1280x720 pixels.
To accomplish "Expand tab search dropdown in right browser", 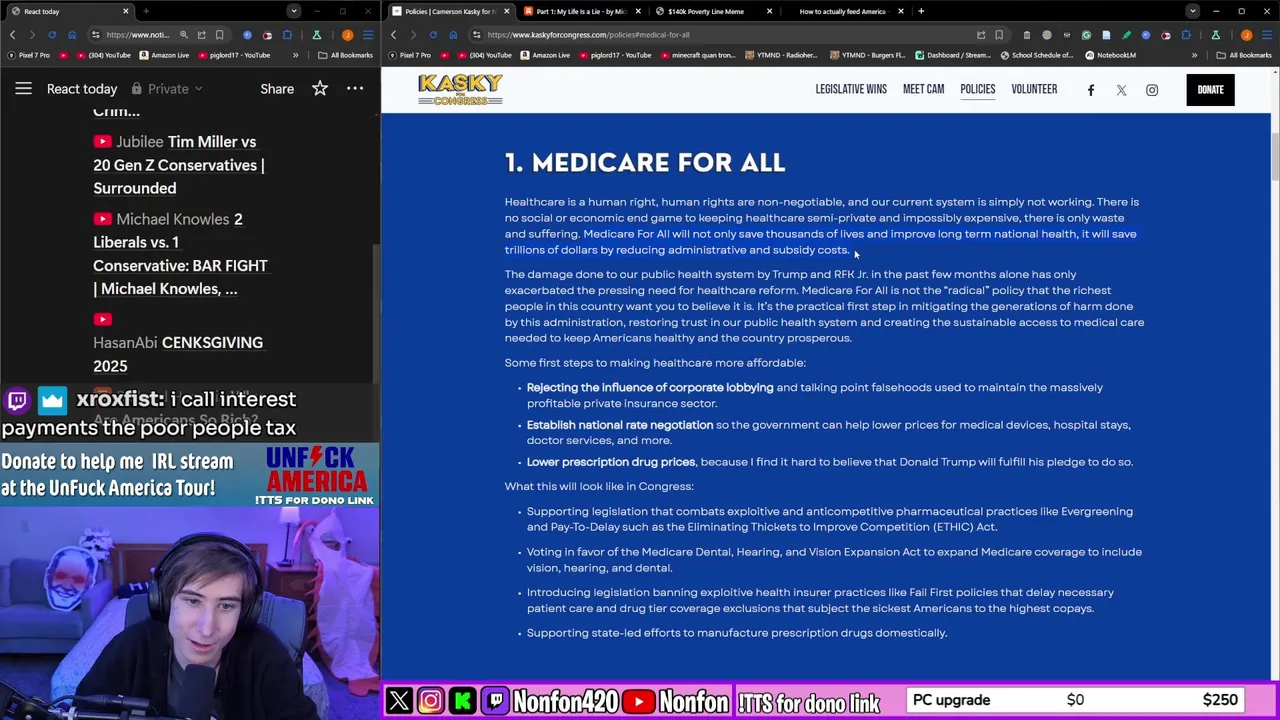I will [1192, 11].
